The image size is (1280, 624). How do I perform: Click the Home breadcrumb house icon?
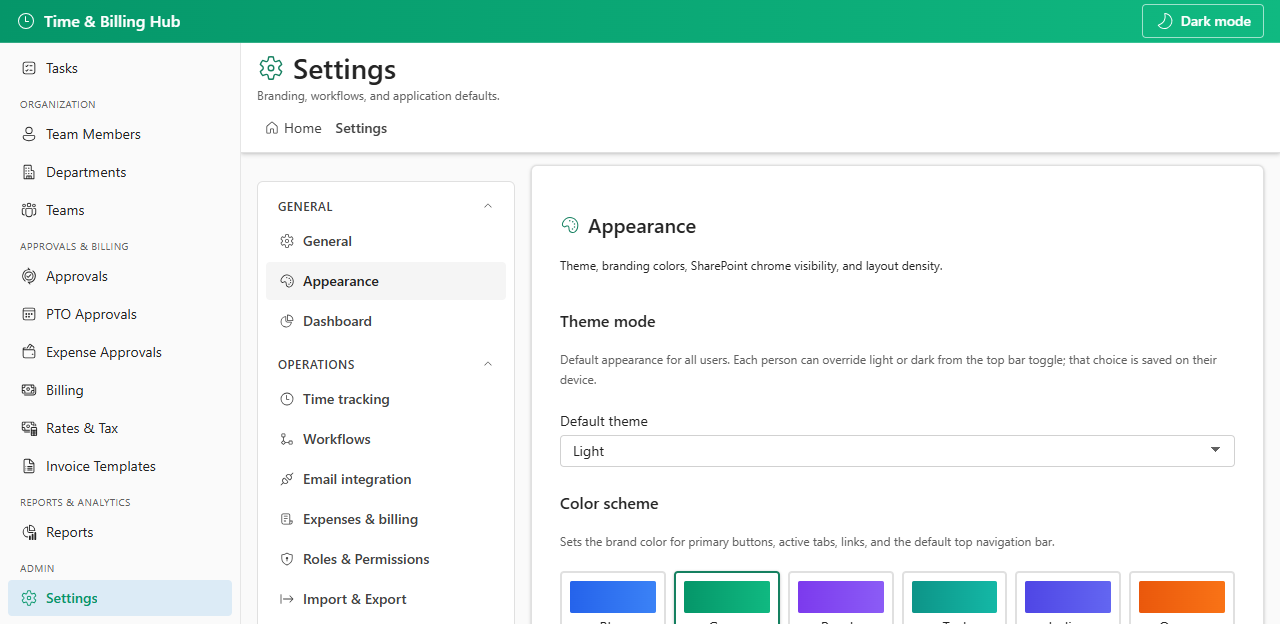point(272,128)
